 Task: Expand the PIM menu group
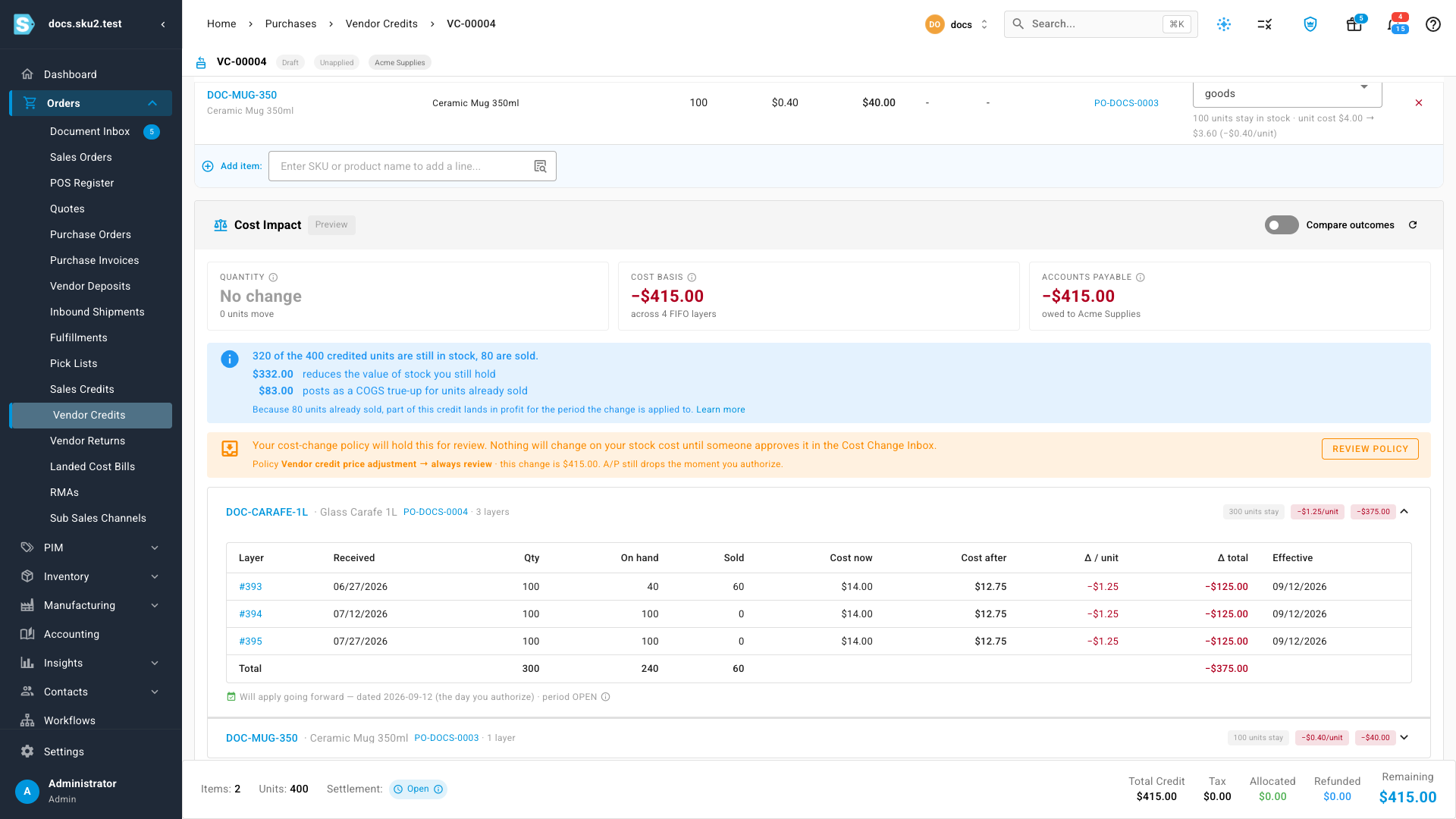[x=155, y=548]
